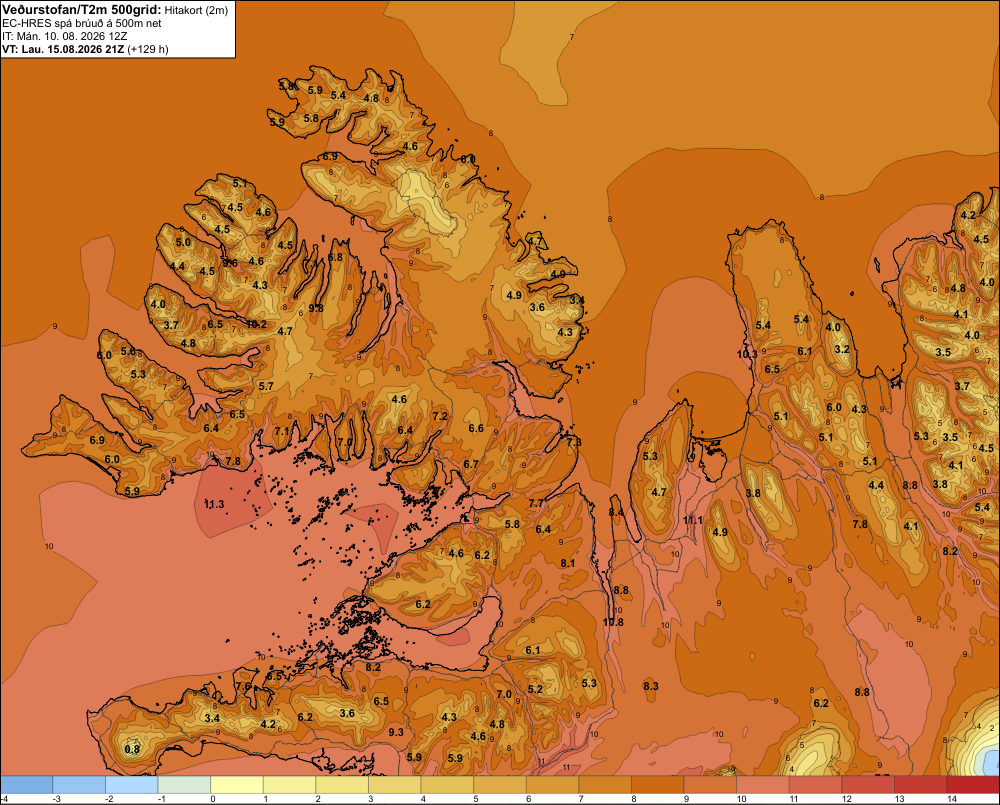1000x805 pixels.
Task: Click the 7.2 temperature value
Action: (440, 416)
